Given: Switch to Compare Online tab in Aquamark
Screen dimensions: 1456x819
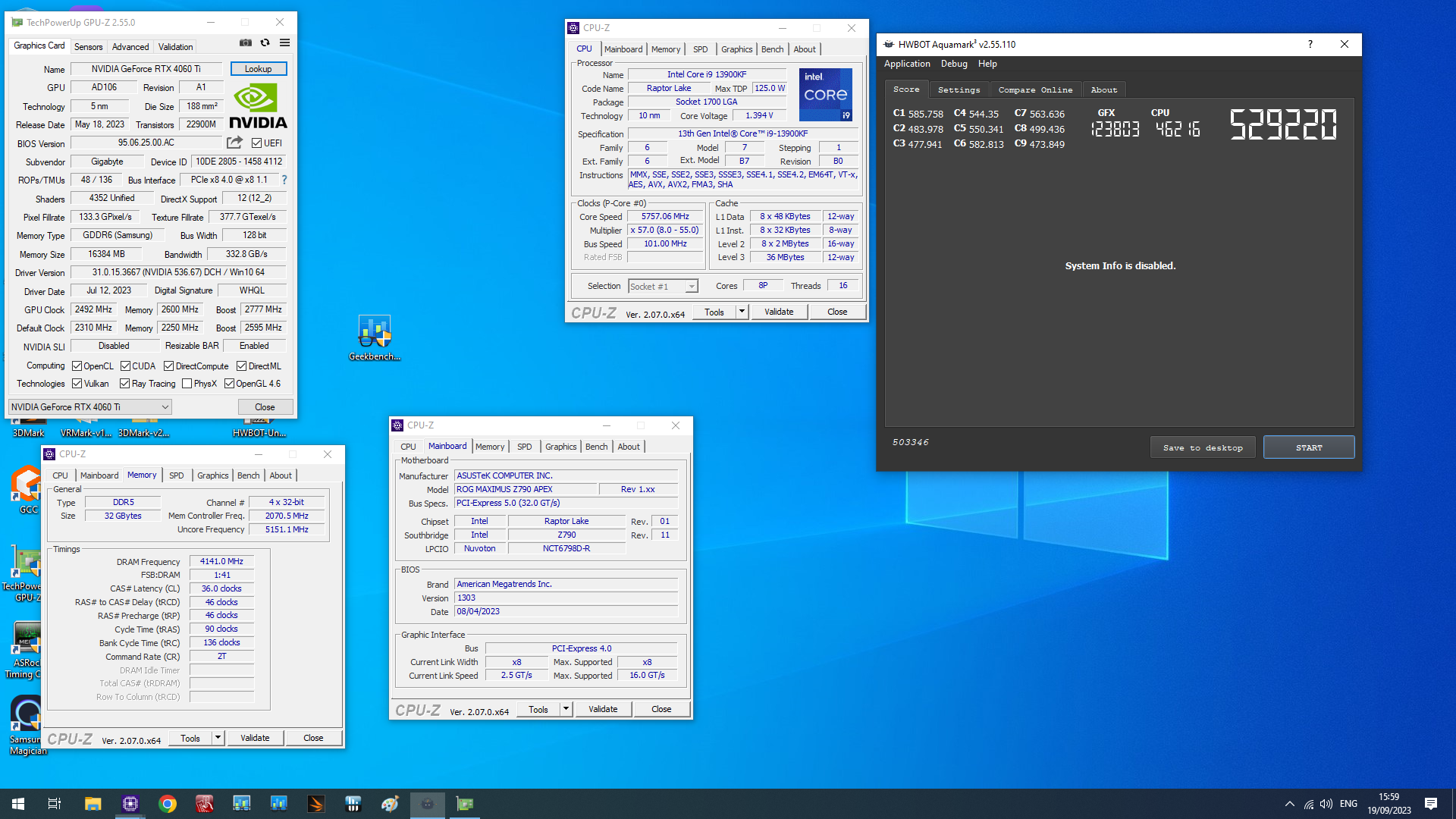Looking at the screenshot, I should [x=1035, y=89].
